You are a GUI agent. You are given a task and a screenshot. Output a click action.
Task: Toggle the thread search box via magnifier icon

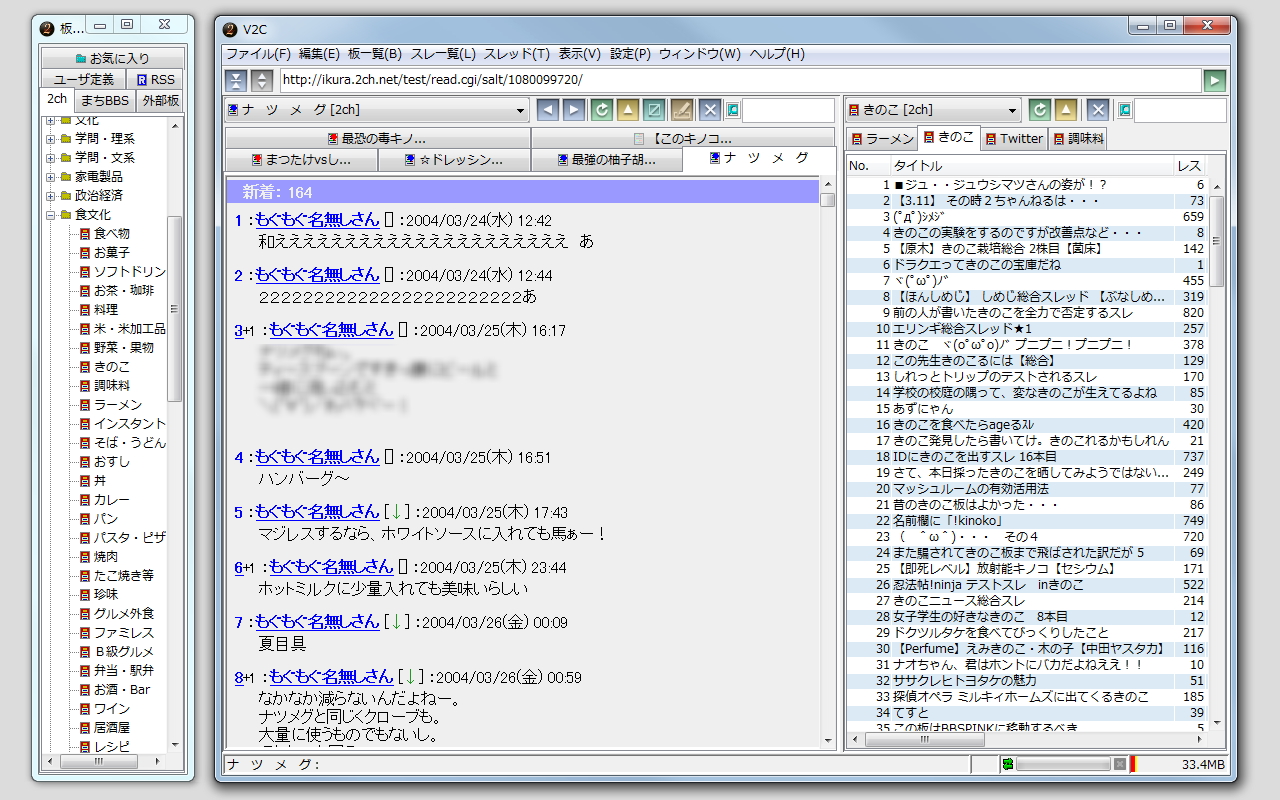coord(732,110)
